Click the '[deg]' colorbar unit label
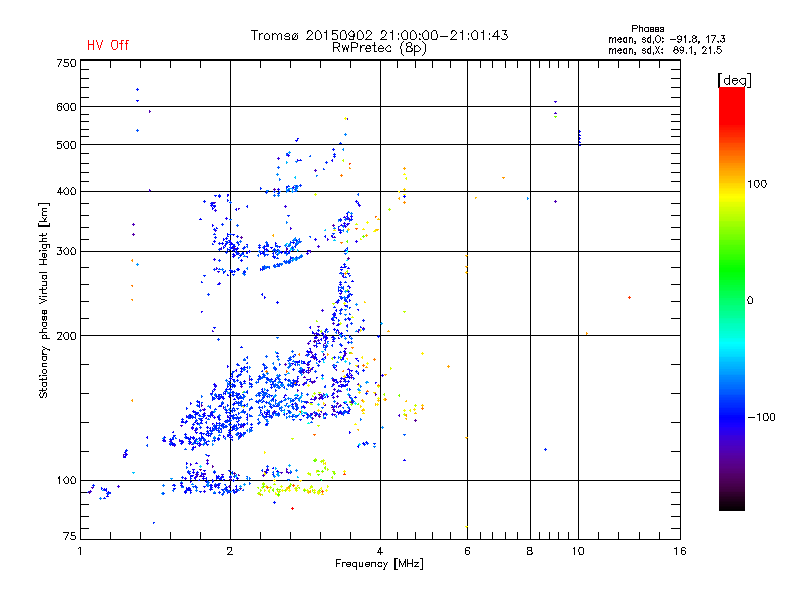Screen dimensions: 800x600 tap(734, 80)
